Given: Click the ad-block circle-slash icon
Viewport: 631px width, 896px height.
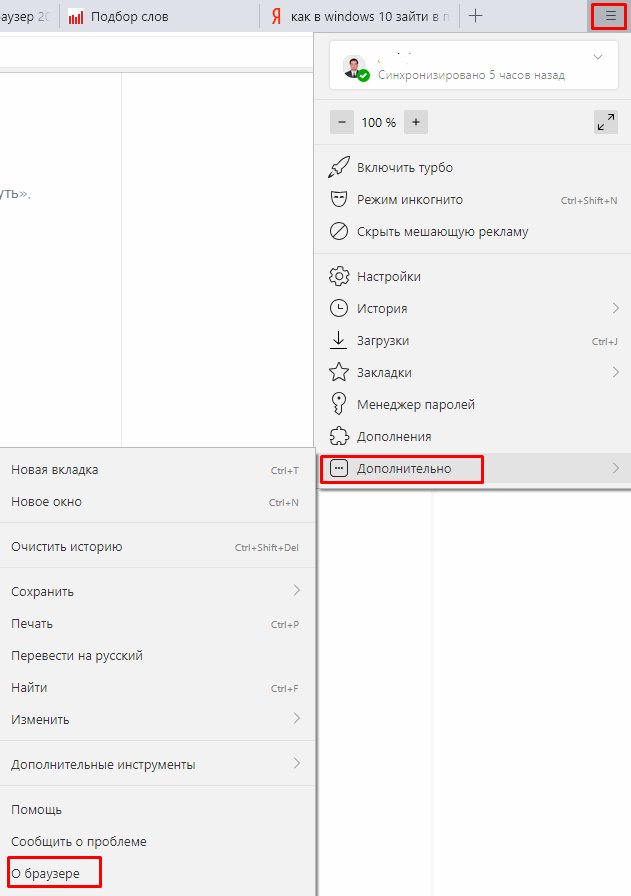Looking at the screenshot, I should pyautogui.click(x=339, y=231).
